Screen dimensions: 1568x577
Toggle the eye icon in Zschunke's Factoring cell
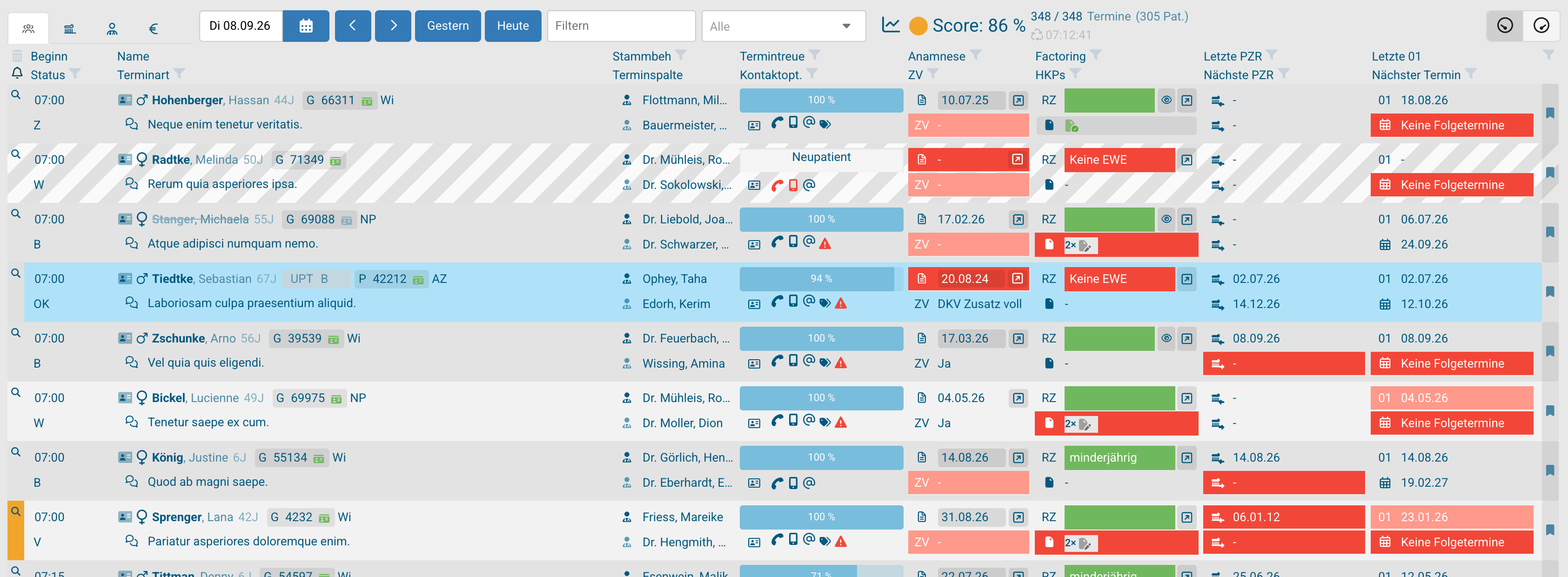(1166, 338)
